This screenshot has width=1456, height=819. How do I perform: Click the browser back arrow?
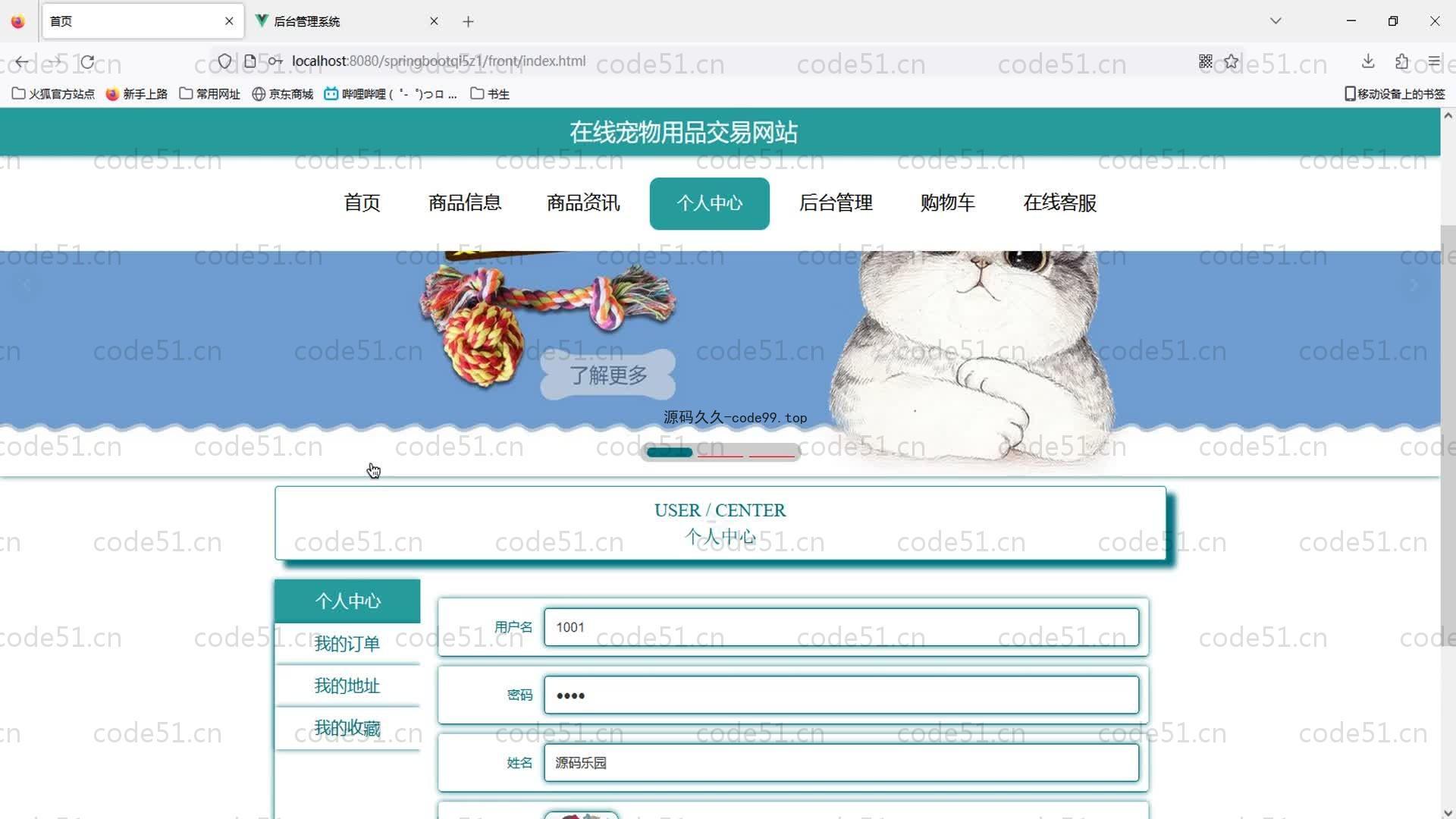pos(22,61)
